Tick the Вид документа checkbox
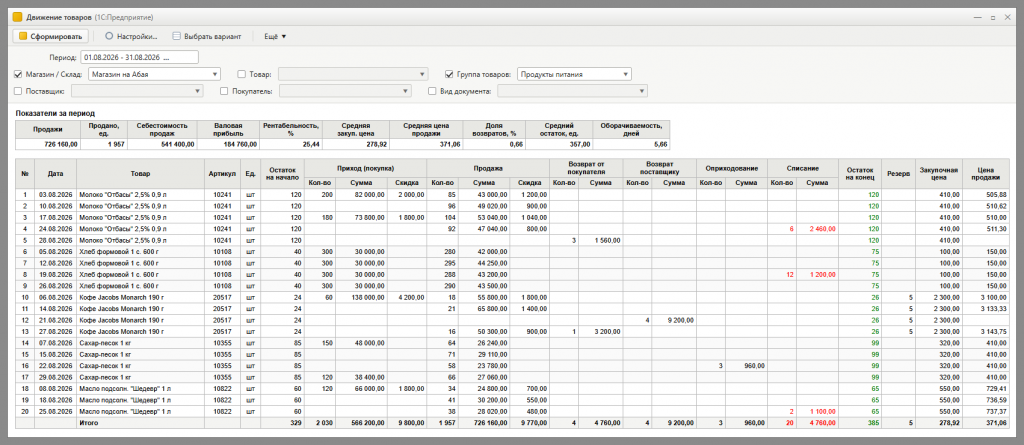This screenshot has height=445, width=1024. pos(432,91)
